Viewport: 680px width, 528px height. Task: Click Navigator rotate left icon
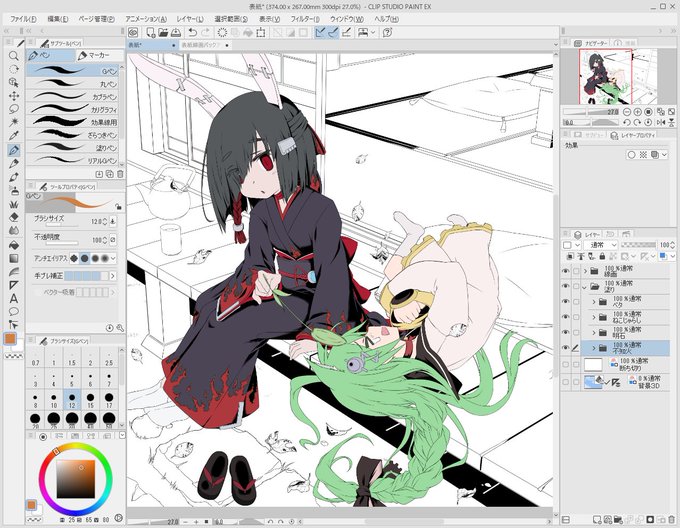point(627,123)
